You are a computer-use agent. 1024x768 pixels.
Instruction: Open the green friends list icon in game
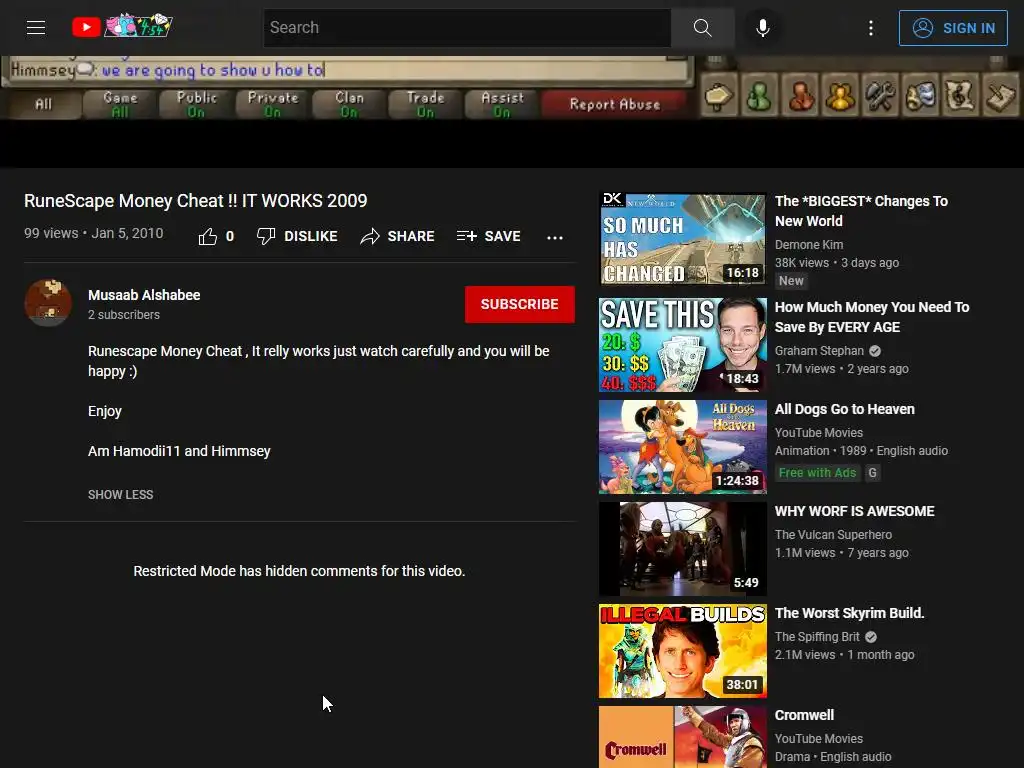coord(759,96)
